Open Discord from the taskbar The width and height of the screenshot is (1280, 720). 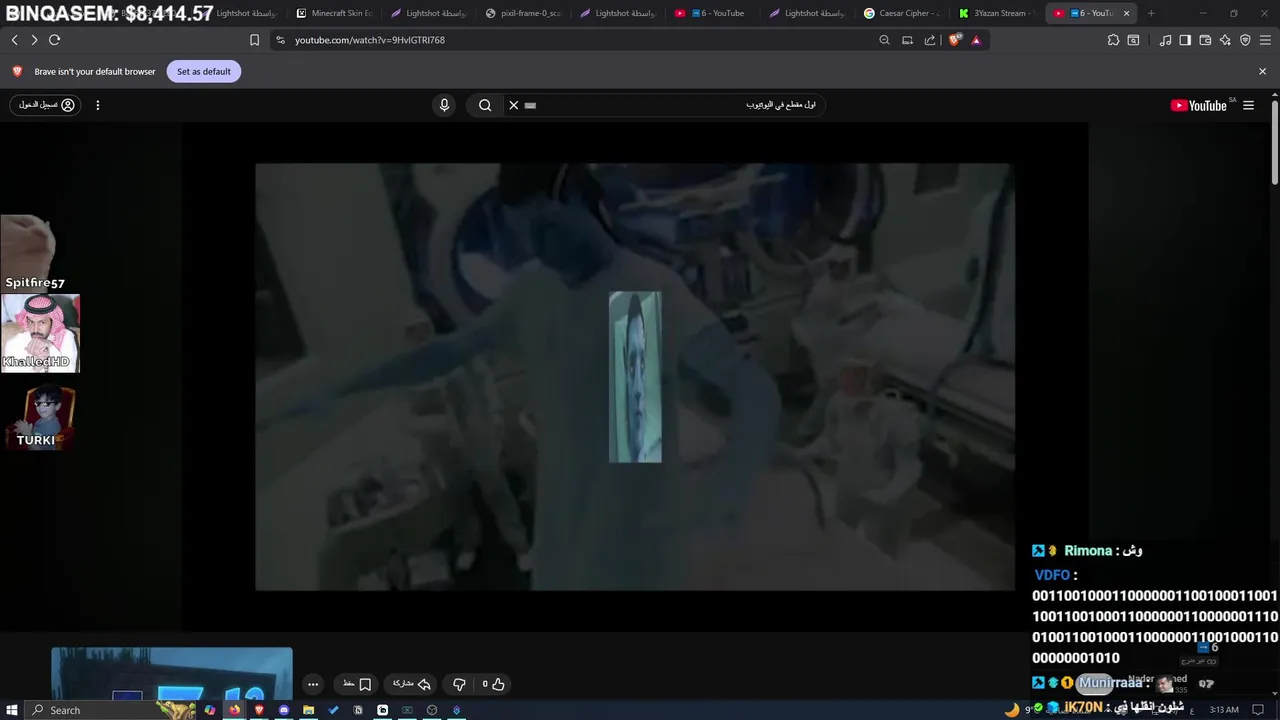tap(284, 710)
